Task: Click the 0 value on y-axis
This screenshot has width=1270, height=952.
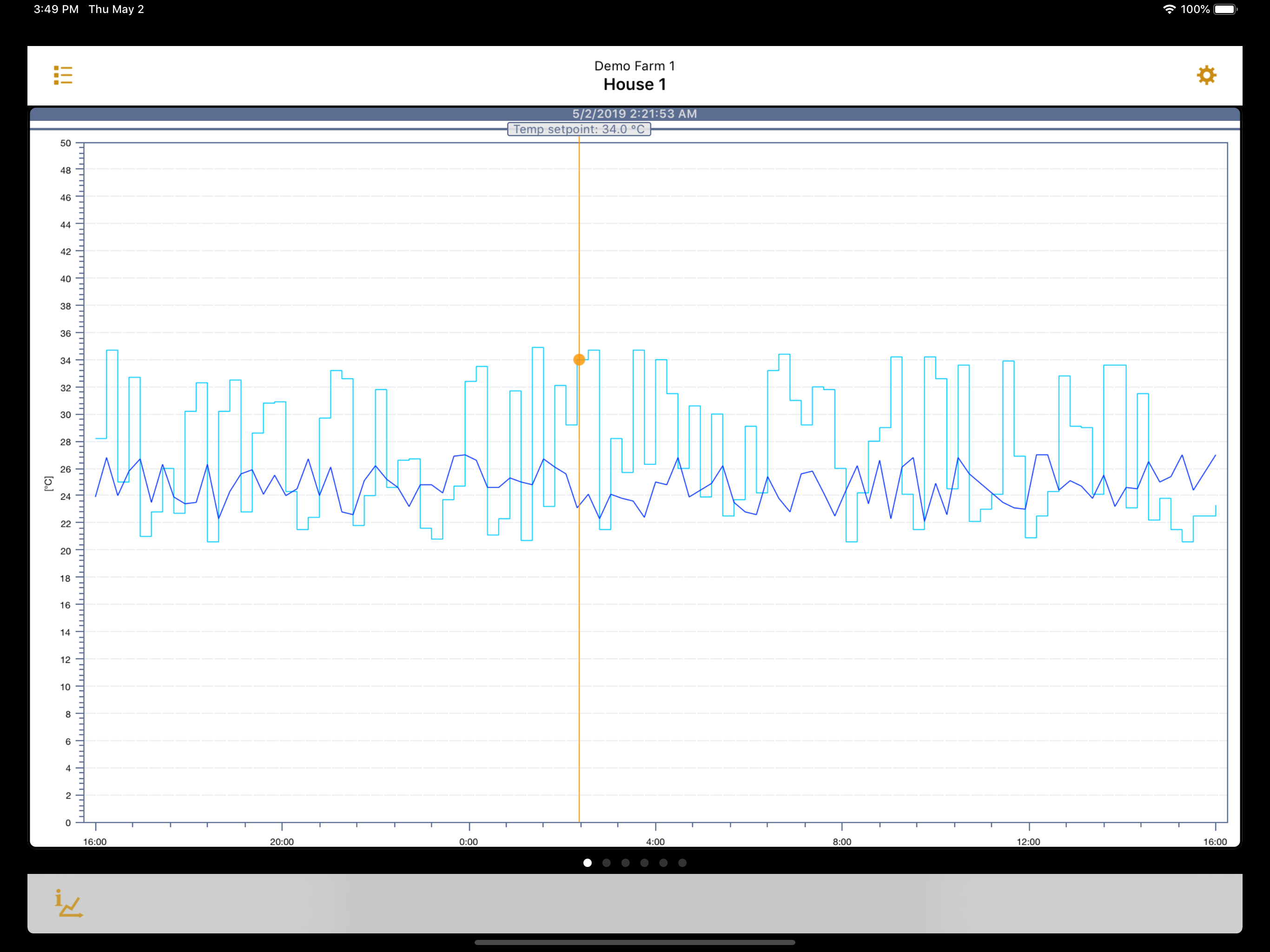Action: tap(68, 823)
